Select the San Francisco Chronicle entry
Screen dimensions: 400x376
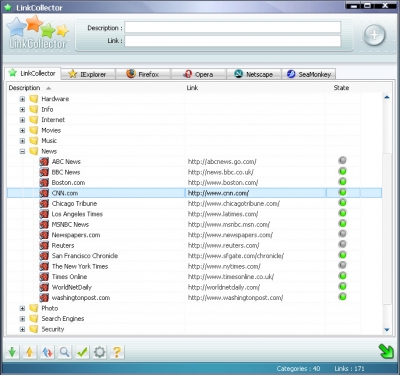point(85,256)
